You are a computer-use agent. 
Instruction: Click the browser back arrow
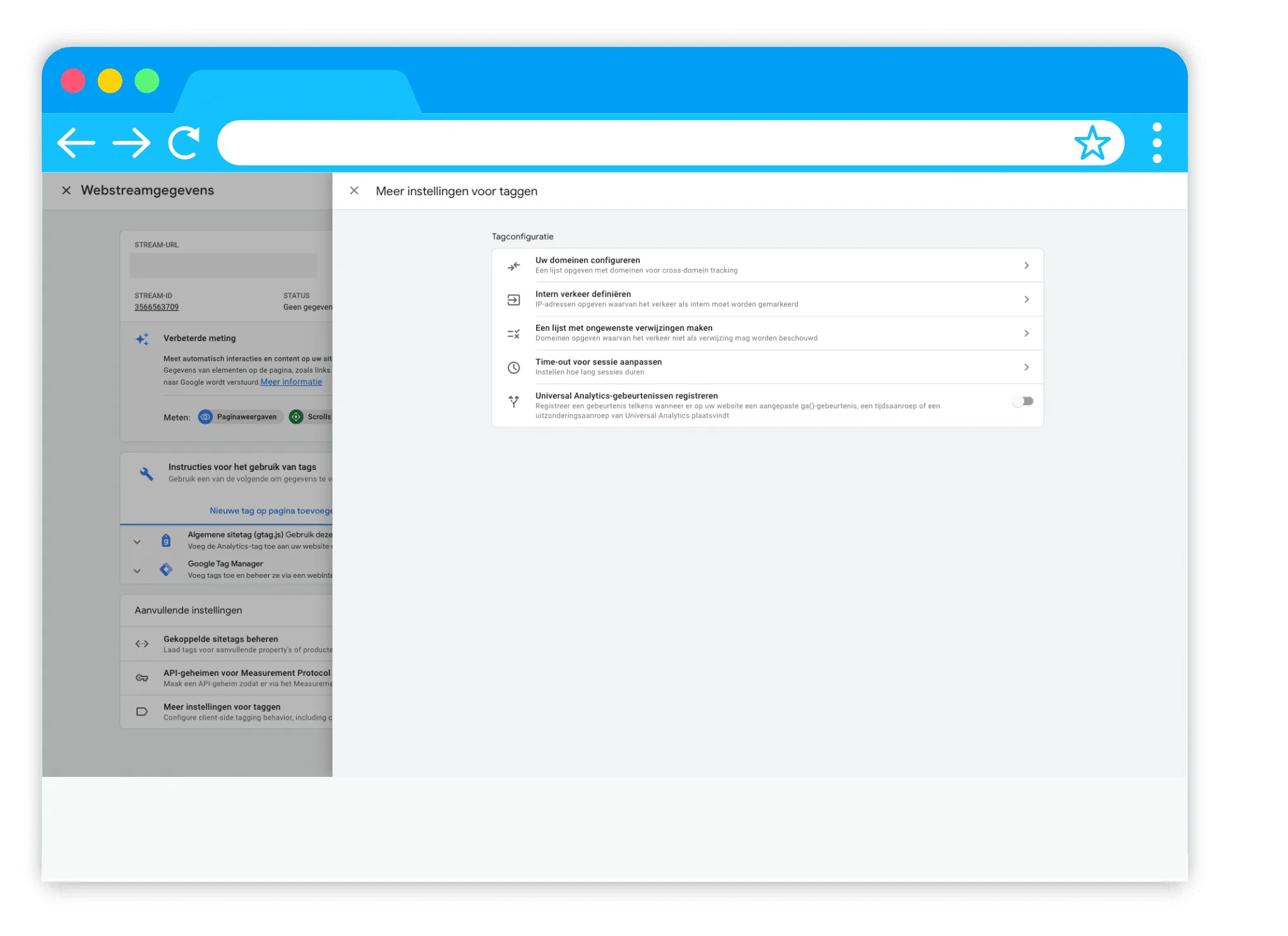tap(76, 143)
